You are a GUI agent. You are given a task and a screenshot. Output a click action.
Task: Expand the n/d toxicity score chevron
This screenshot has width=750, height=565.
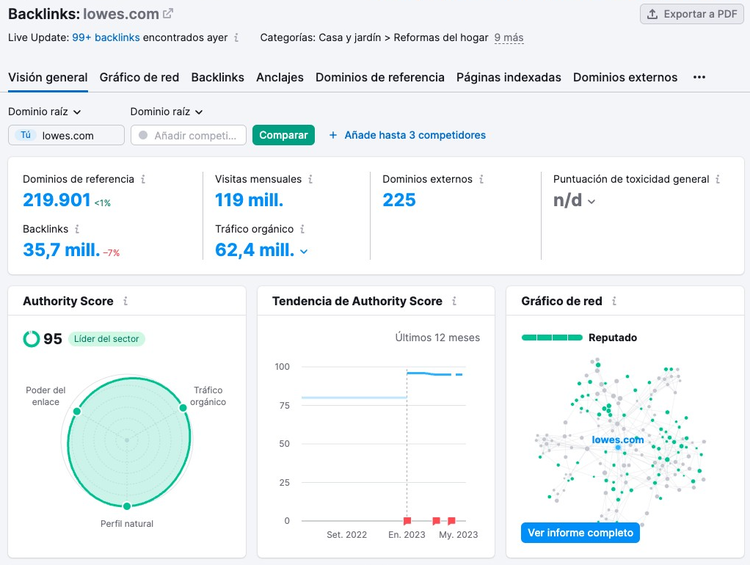click(592, 201)
